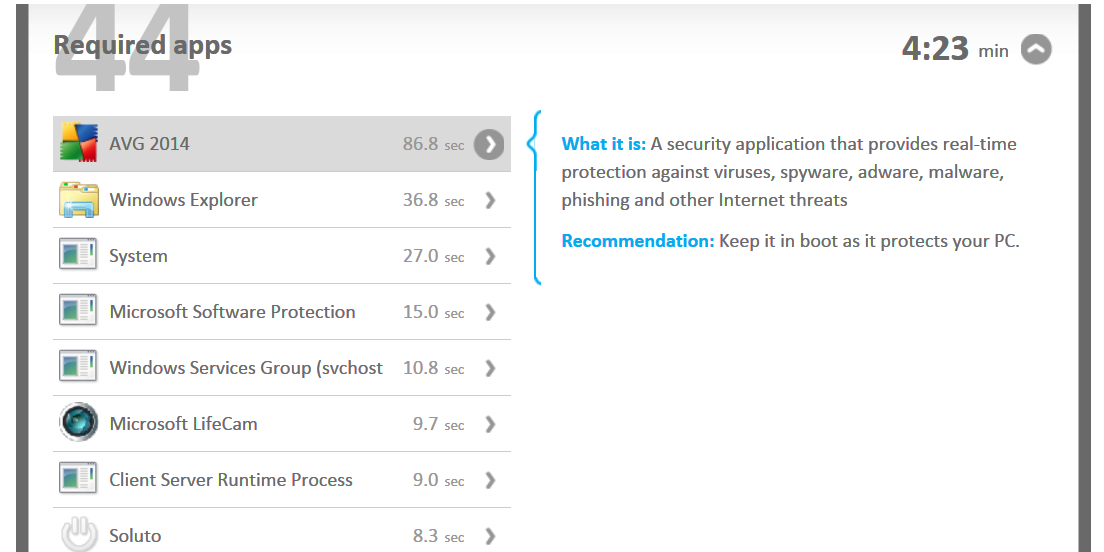The height and width of the screenshot is (552, 1104).
Task: Expand Microsoft LifeCam details chevron
Action: tap(490, 424)
